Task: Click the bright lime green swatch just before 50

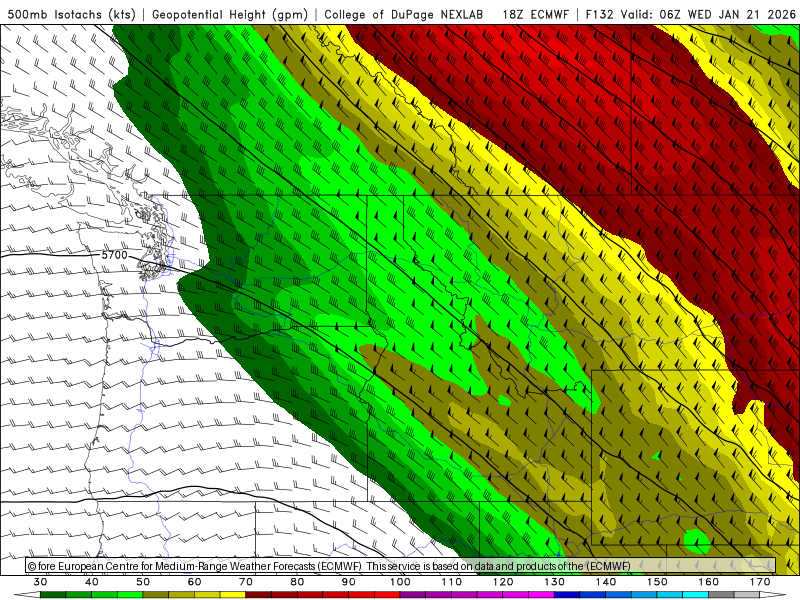Action: tap(130, 595)
